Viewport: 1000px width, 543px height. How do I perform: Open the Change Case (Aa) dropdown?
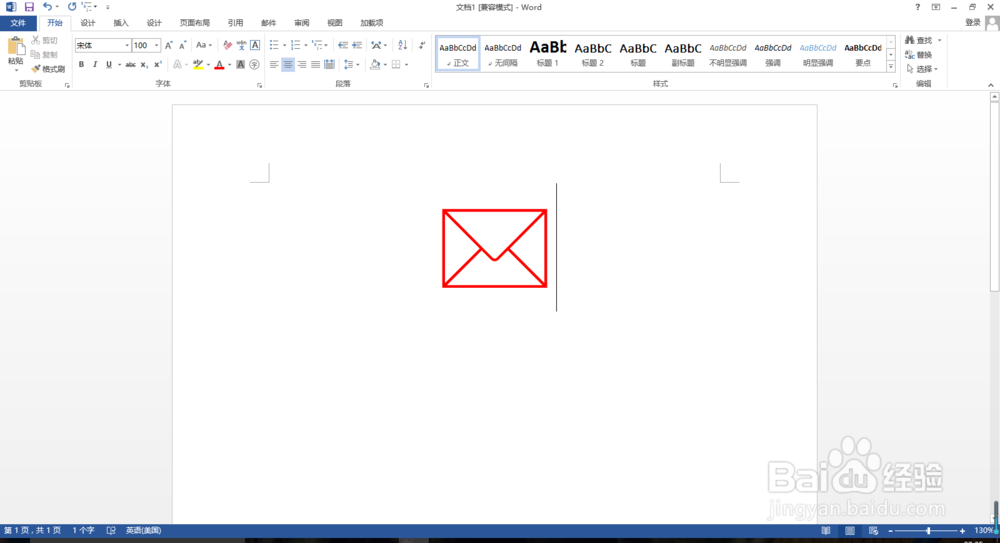point(203,45)
